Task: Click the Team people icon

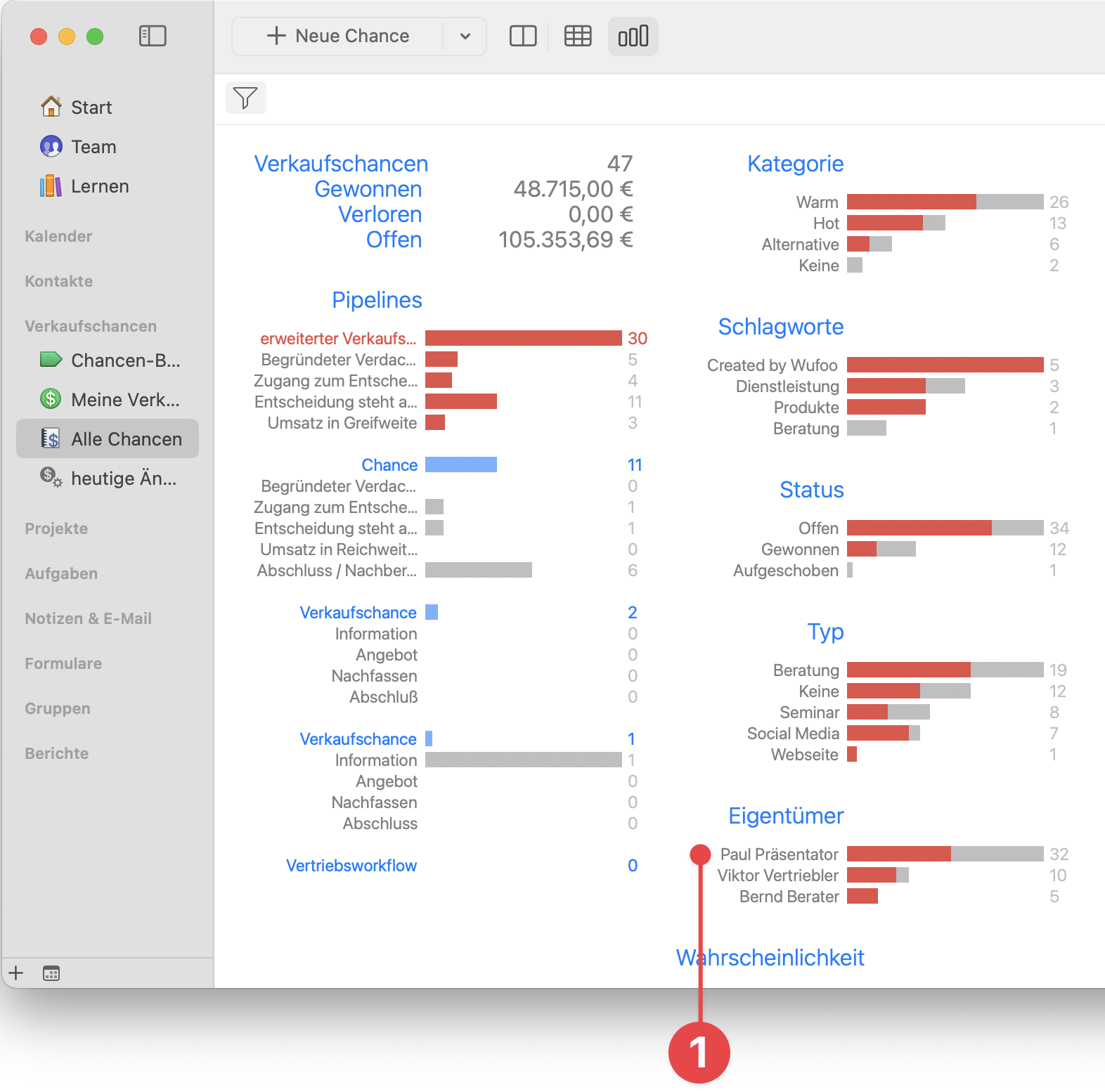Action: pos(51,146)
